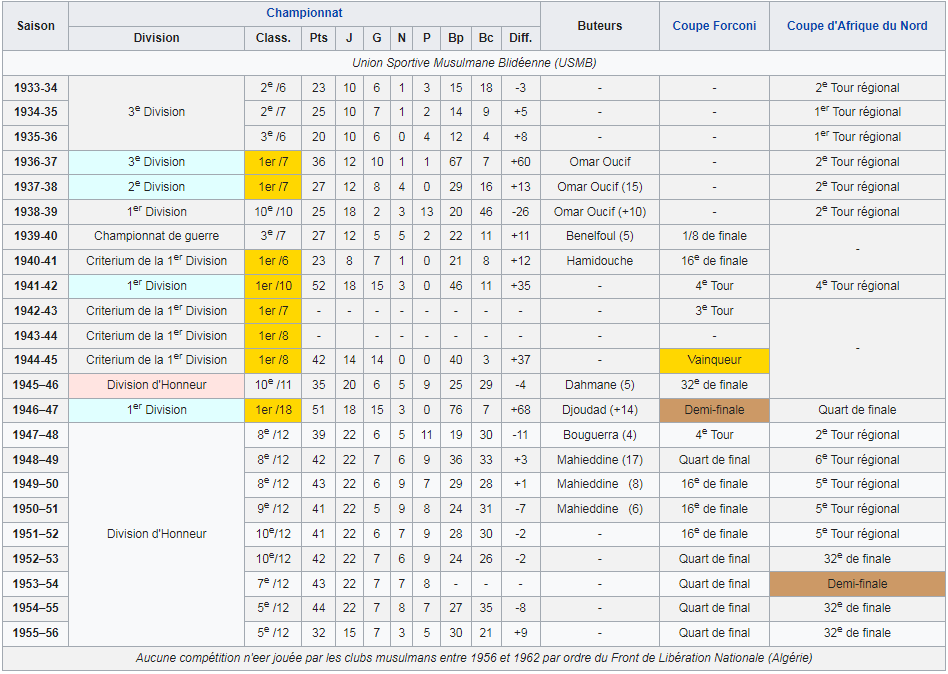Click the 1/8 de finale cell
The width and height of the screenshot is (948, 674).
(714, 236)
